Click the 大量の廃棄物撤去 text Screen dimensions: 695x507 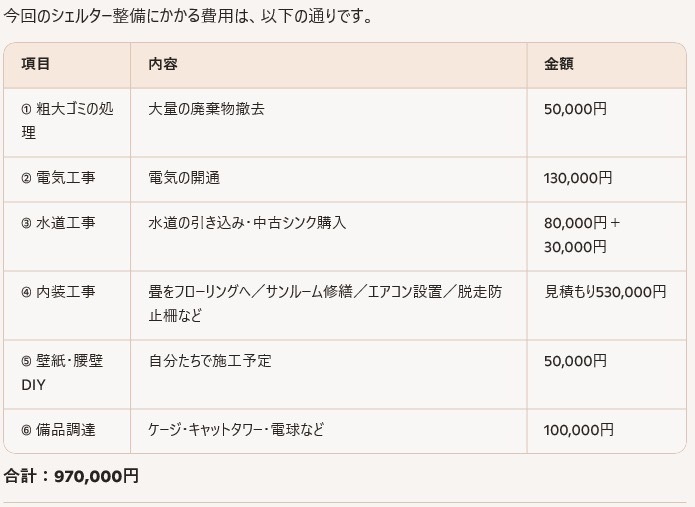(206, 109)
